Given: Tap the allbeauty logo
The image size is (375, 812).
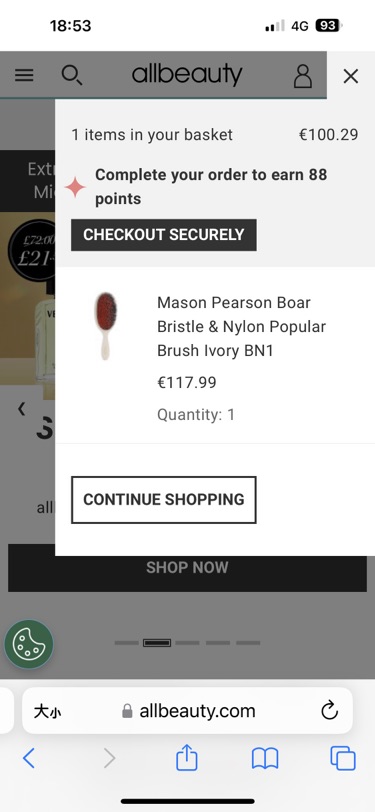Looking at the screenshot, I should click(x=187, y=75).
